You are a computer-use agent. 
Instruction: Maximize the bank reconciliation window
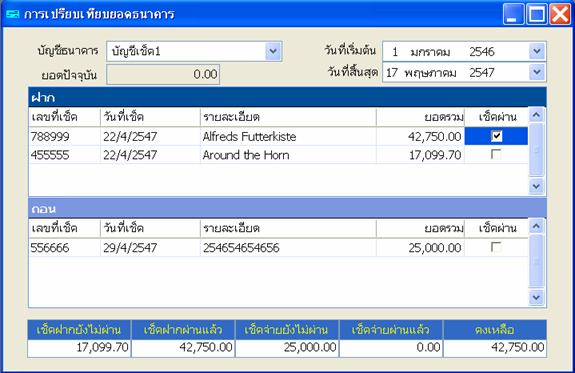tap(536, 14)
